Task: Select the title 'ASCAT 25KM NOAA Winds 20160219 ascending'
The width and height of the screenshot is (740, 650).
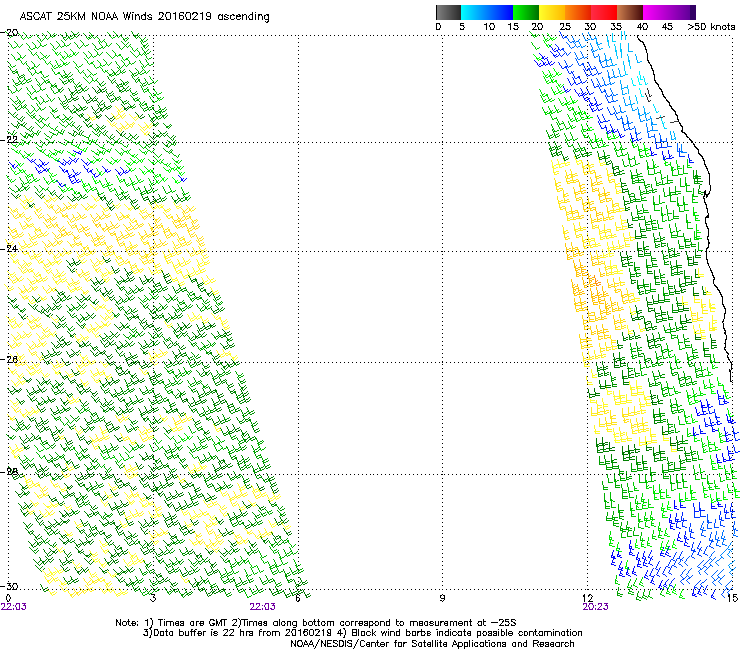Action: [144, 17]
